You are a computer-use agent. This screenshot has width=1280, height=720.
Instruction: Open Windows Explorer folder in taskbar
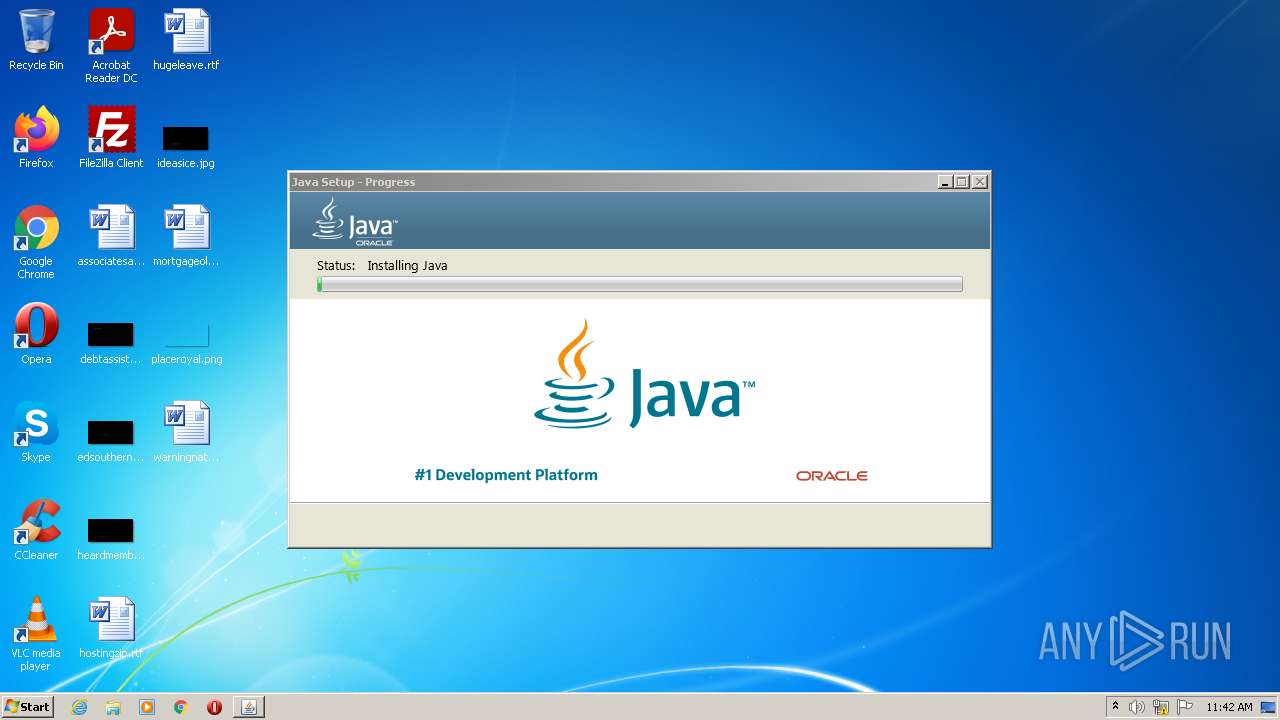click(x=113, y=707)
